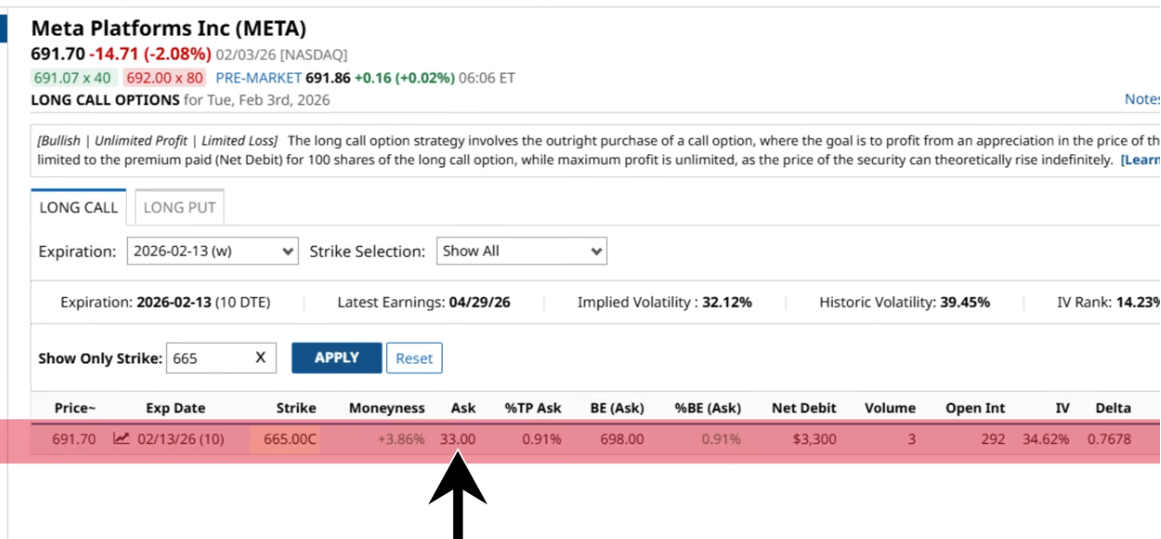Open the Notes link at top right

(1141, 99)
